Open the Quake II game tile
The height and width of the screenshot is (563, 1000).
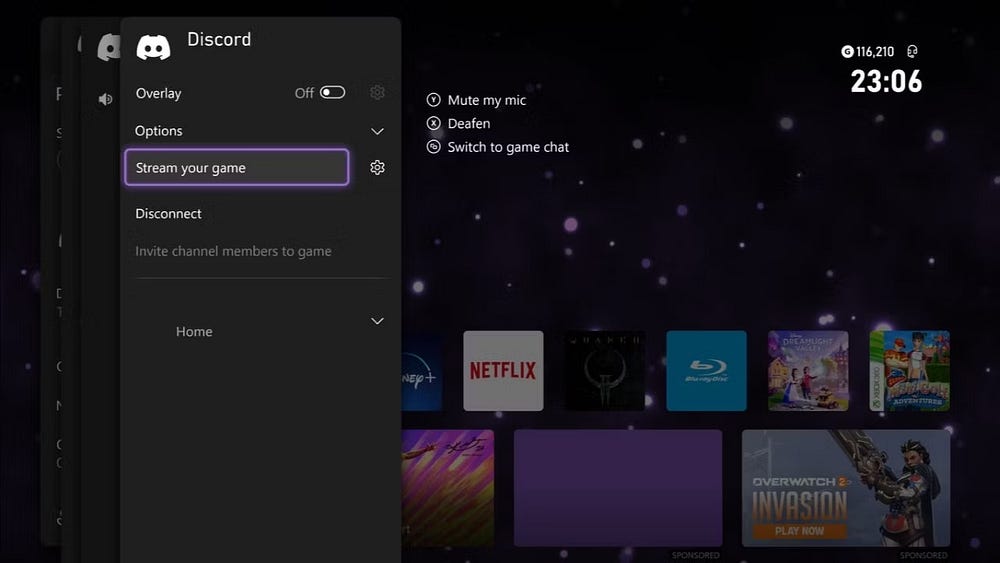click(x=605, y=370)
